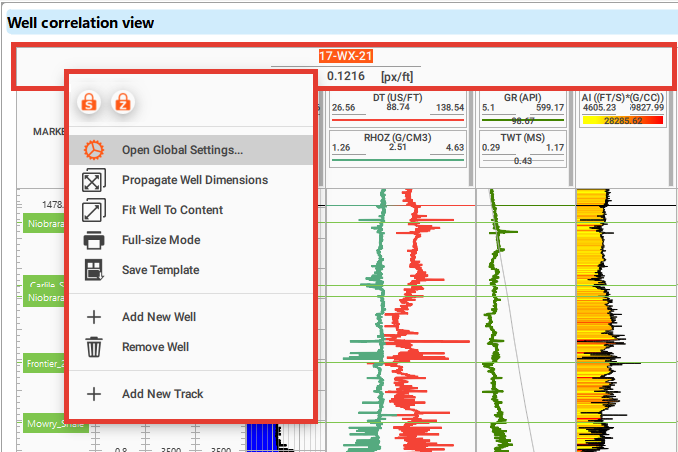Click the Well correlation view title
The height and width of the screenshot is (452, 678).
point(81,22)
